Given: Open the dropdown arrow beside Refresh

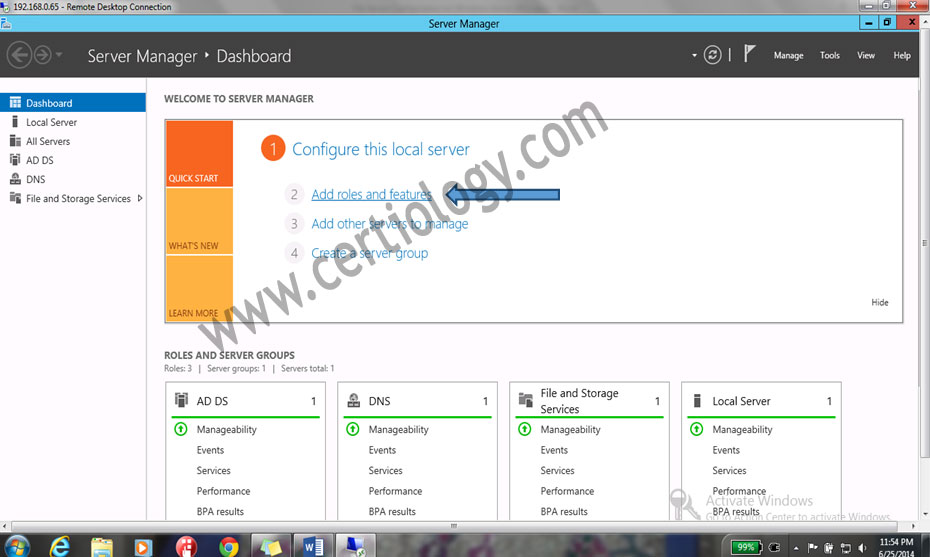Looking at the screenshot, I should pos(694,55).
